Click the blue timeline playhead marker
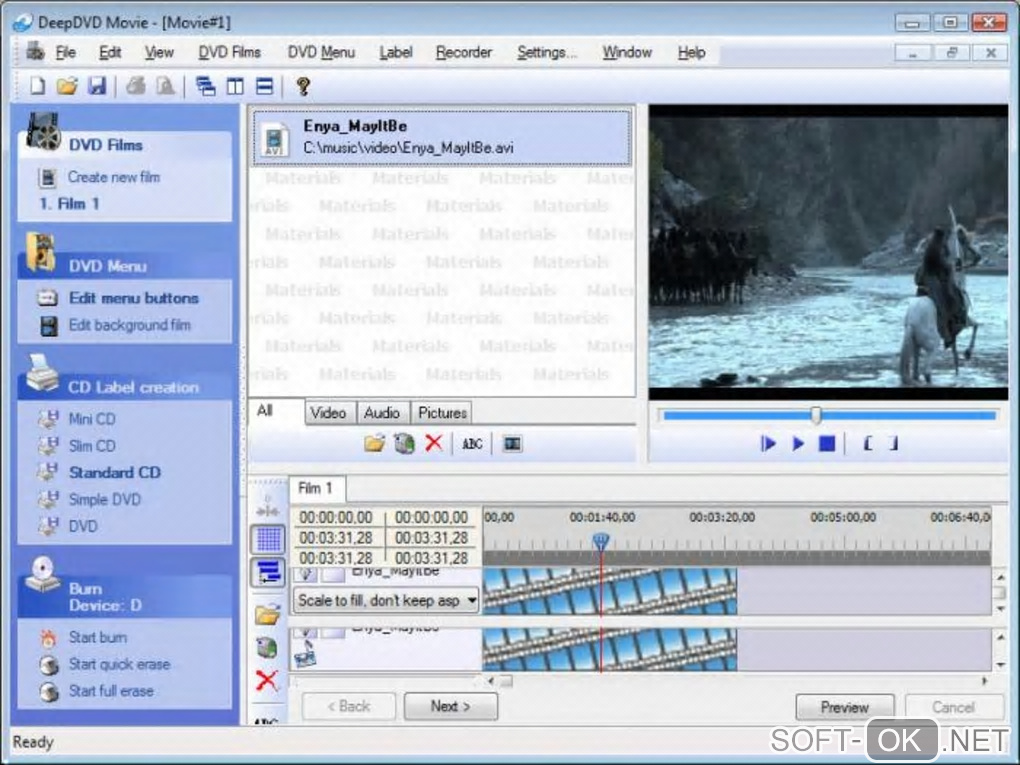This screenshot has width=1020, height=765. 601,541
